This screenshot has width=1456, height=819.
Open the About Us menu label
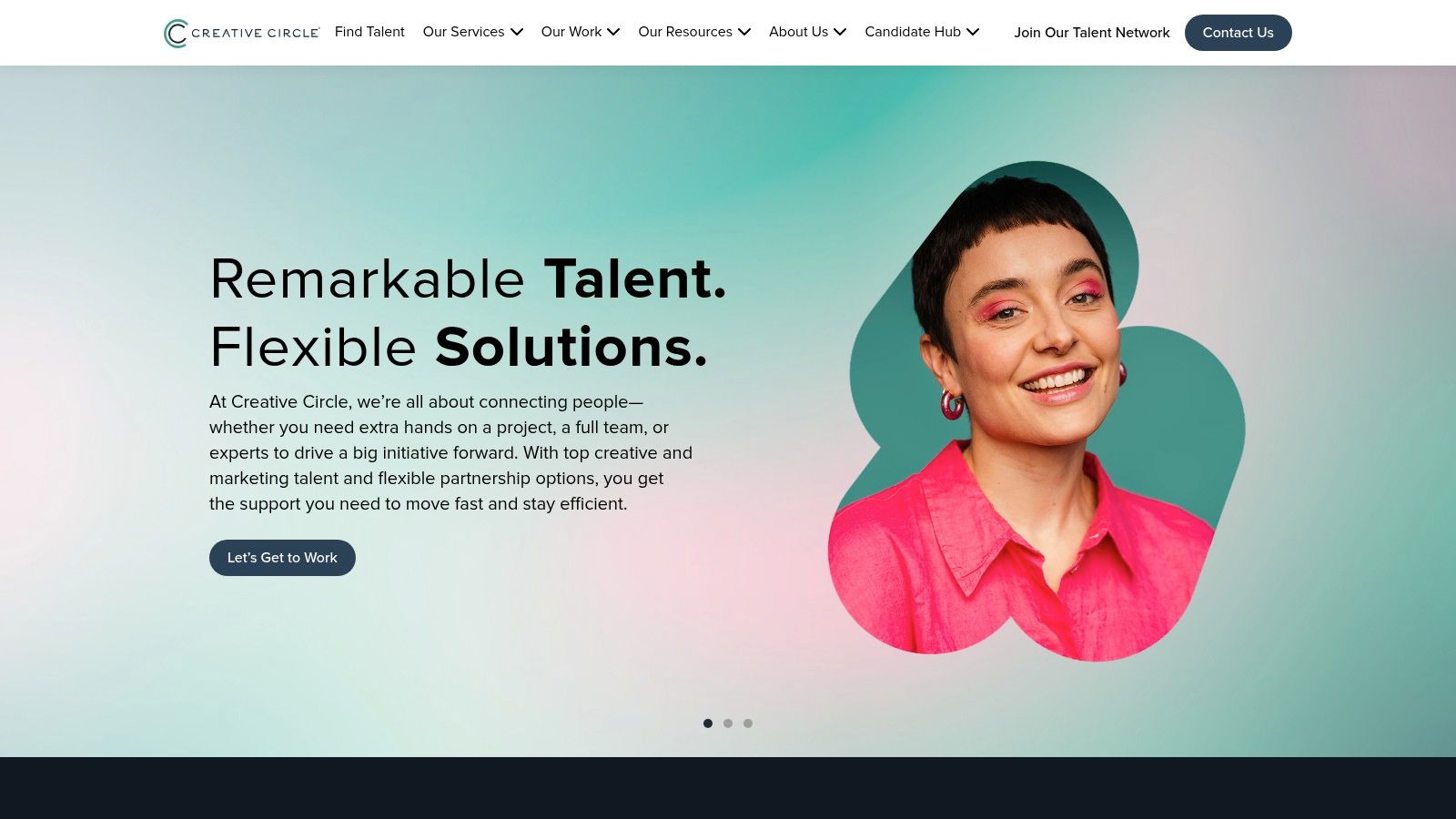coord(798,32)
